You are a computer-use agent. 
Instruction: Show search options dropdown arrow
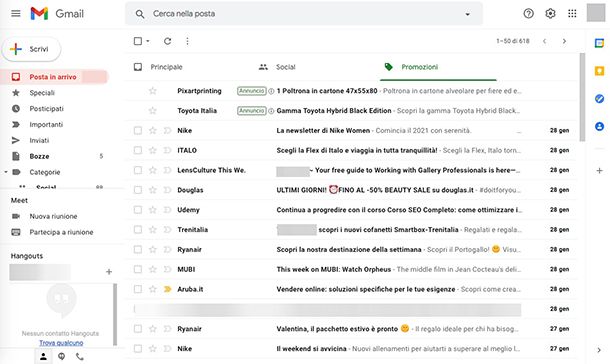click(467, 14)
